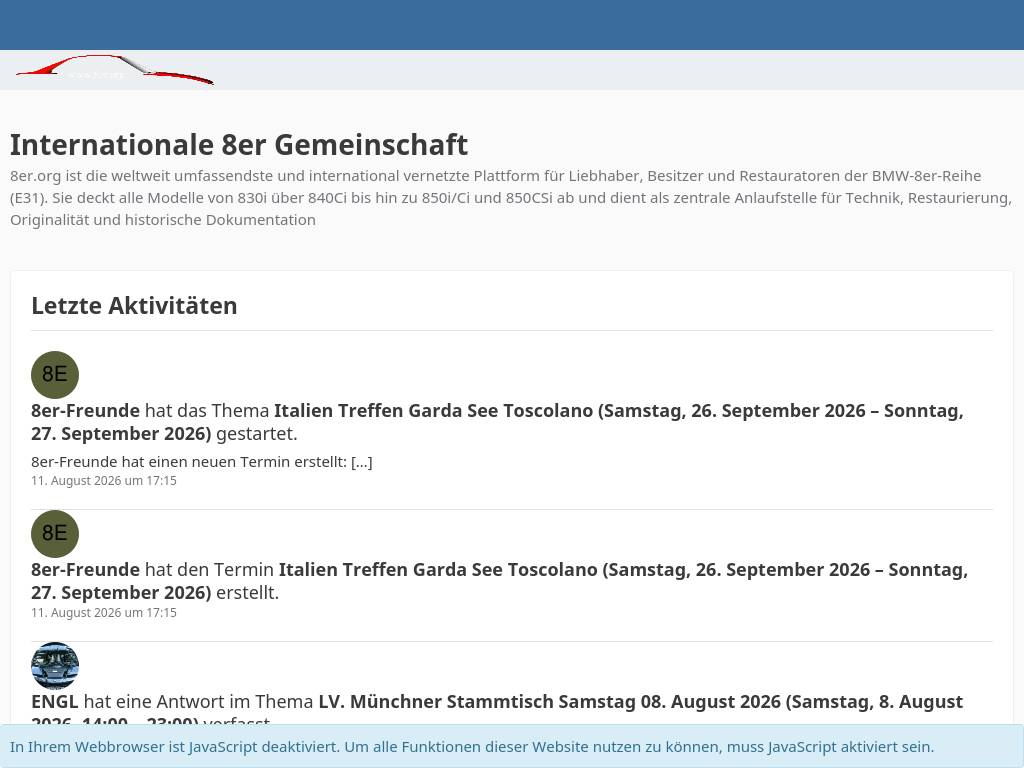Click the 8er.org description paragraph
This screenshot has height=768, width=1024.
click(511, 198)
